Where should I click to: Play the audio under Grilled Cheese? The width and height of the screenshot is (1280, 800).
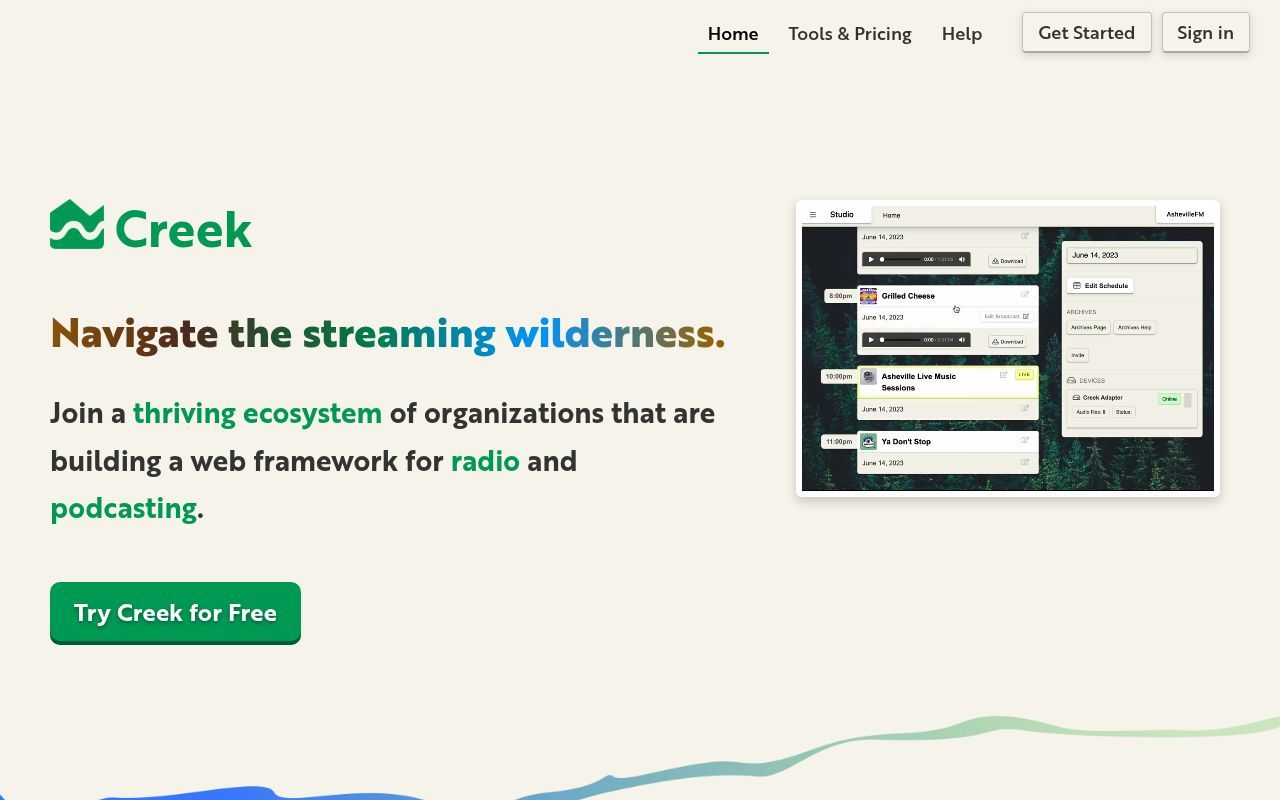click(x=871, y=340)
